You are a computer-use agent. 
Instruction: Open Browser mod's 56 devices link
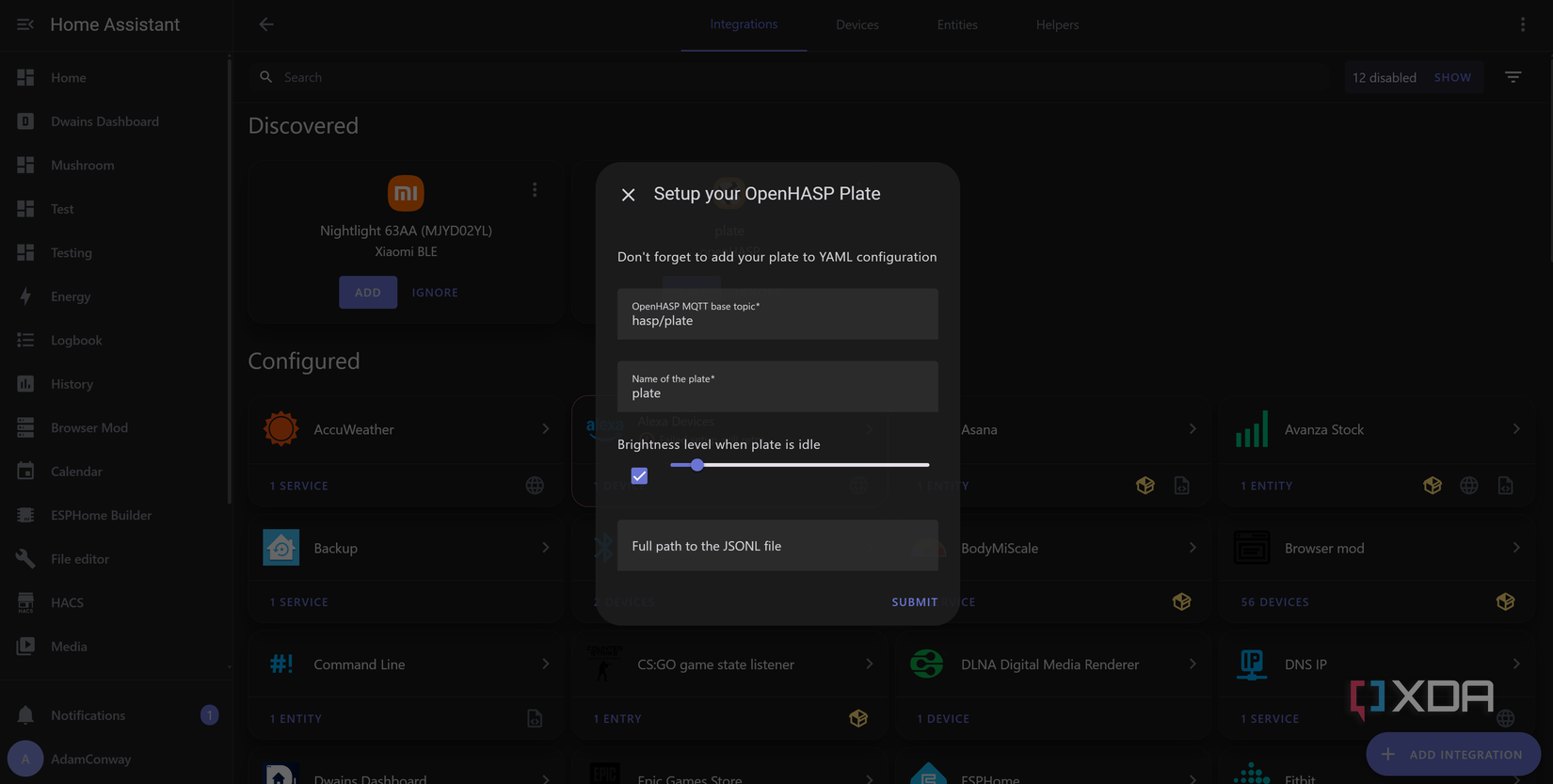[x=1274, y=602]
